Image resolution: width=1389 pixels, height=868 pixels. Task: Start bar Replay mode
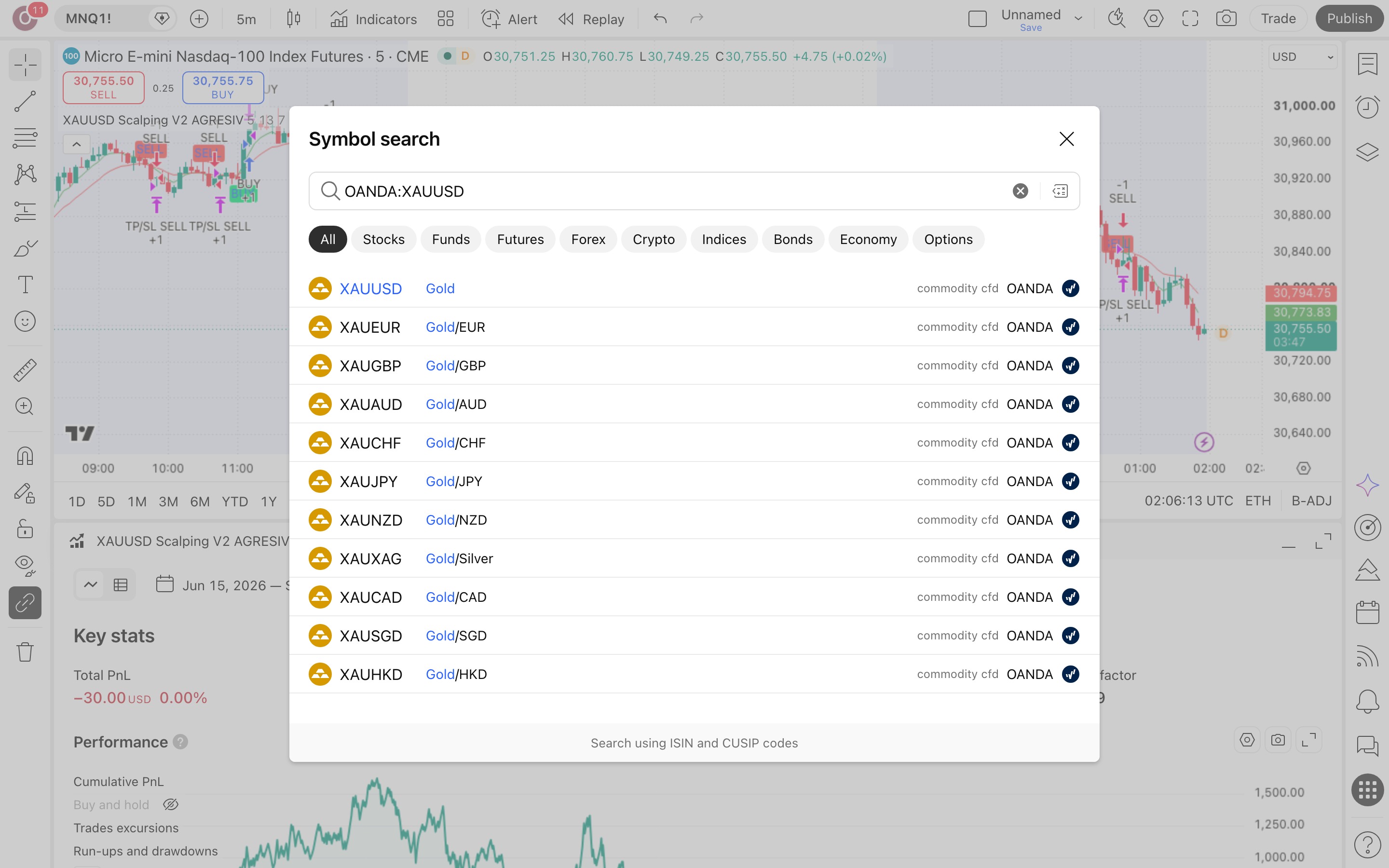[591, 19]
